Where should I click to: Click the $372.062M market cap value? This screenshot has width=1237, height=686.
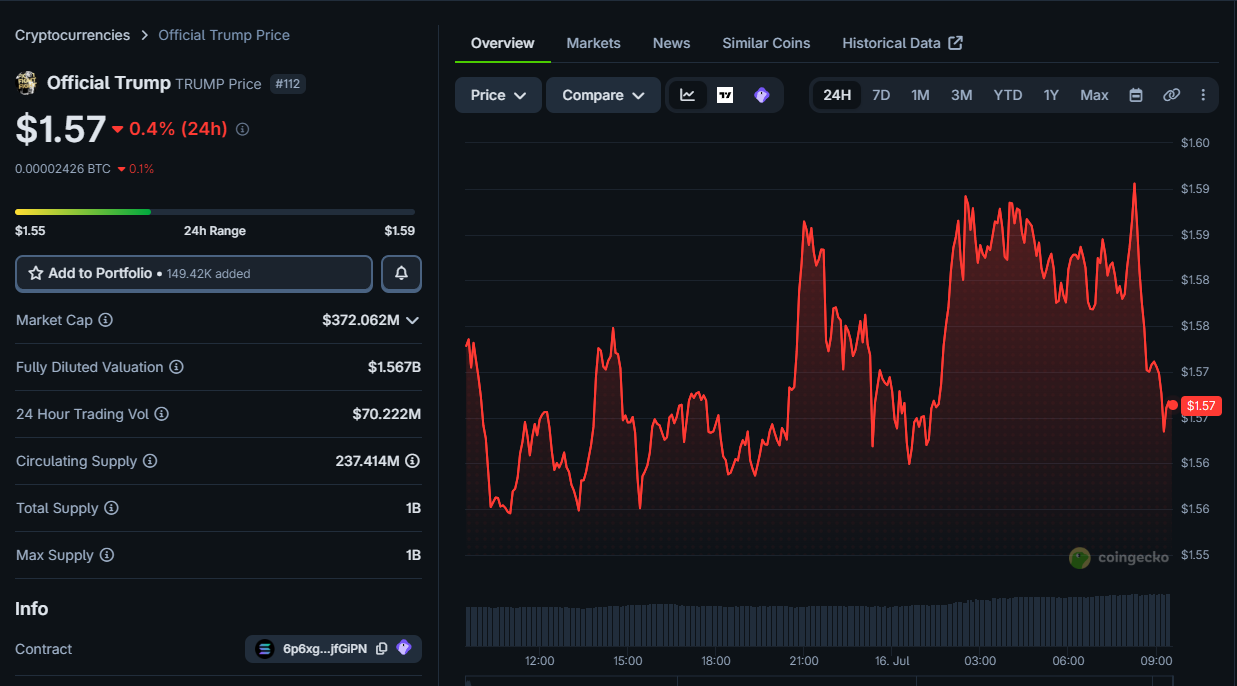pos(361,320)
